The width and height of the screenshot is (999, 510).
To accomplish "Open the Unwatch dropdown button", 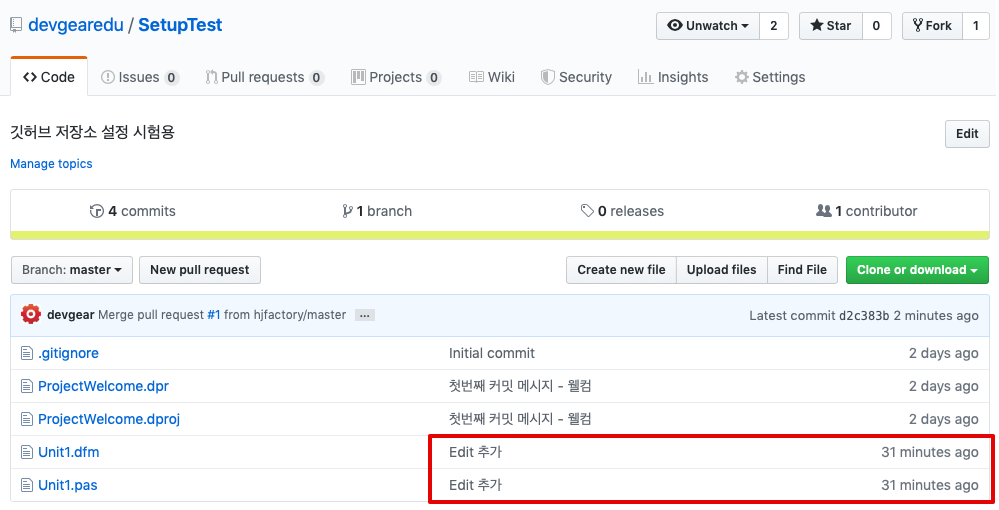I will (x=708, y=26).
